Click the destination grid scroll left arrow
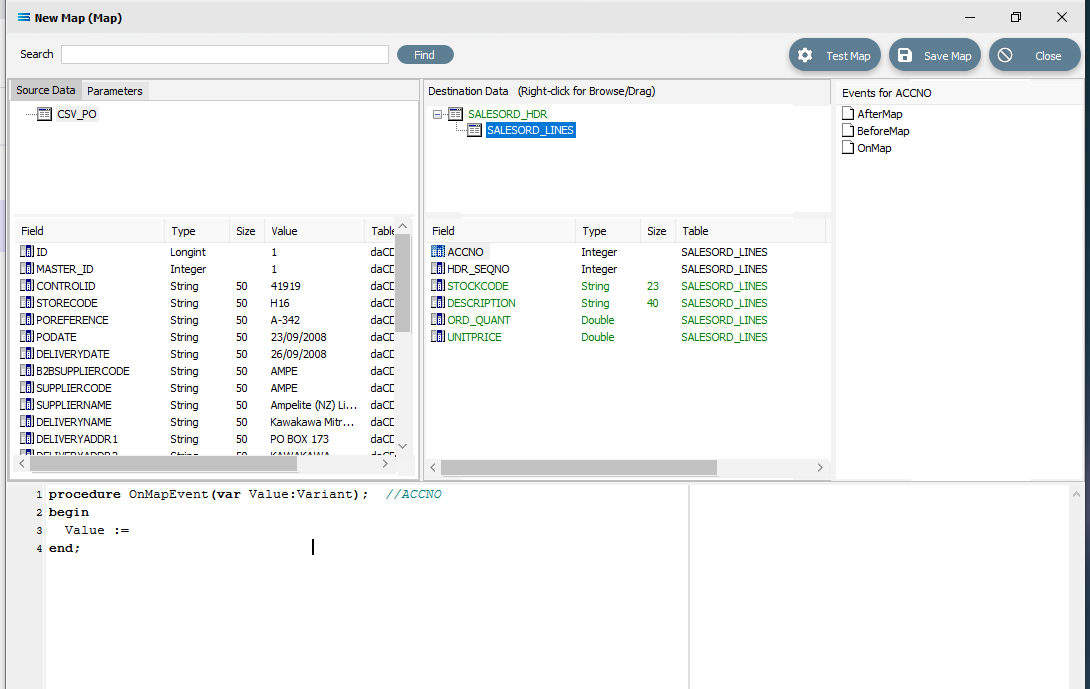Screen dimensions: 1090x689 click(433, 468)
